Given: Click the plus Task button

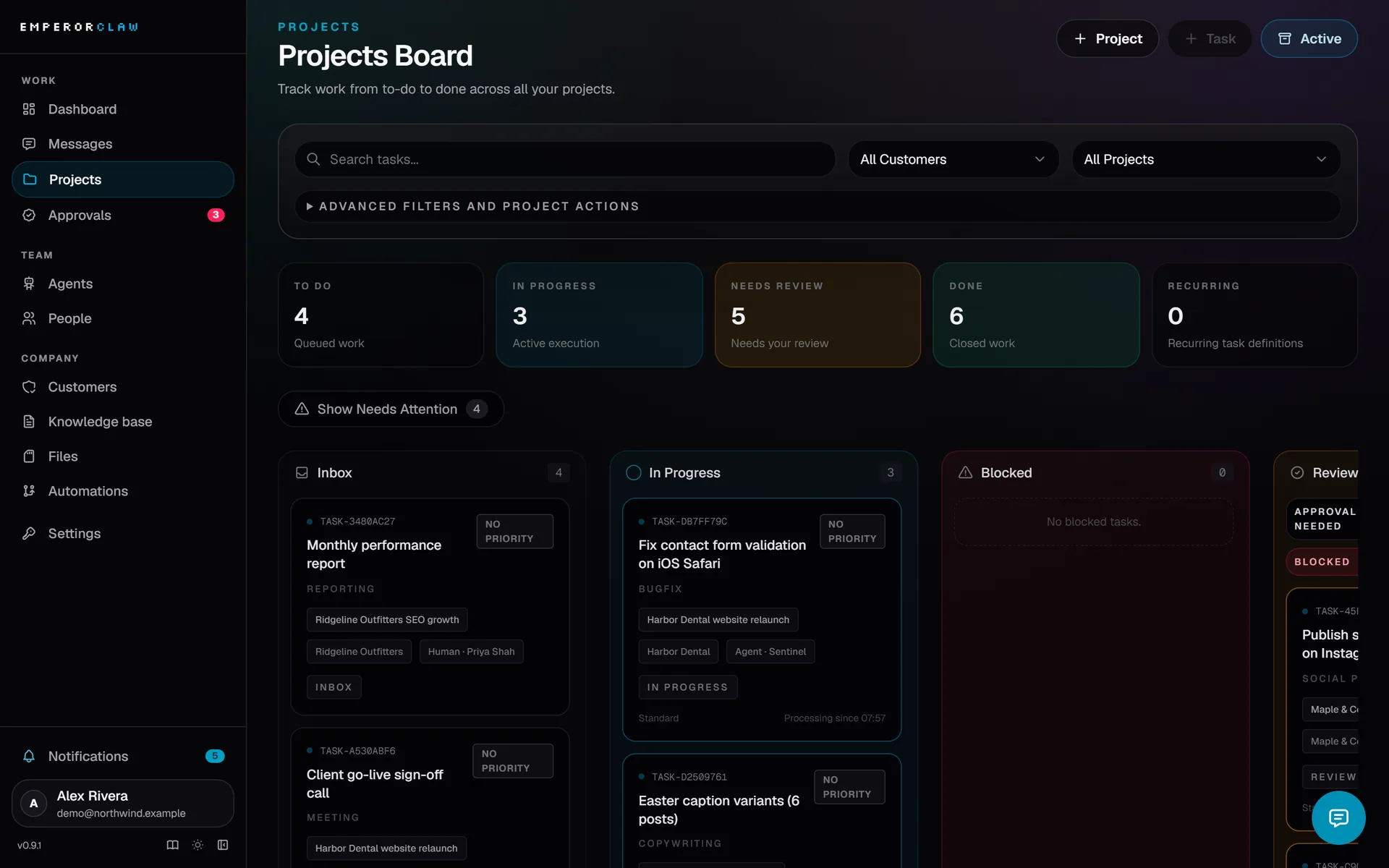Looking at the screenshot, I should 1210,38.
